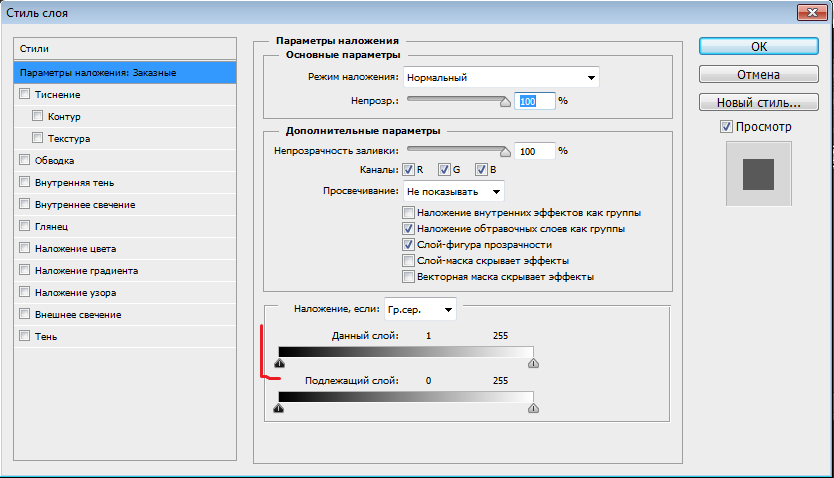Click the Непрозрачность заливки slider thumb
The height and width of the screenshot is (478, 834).
click(505, 150)
